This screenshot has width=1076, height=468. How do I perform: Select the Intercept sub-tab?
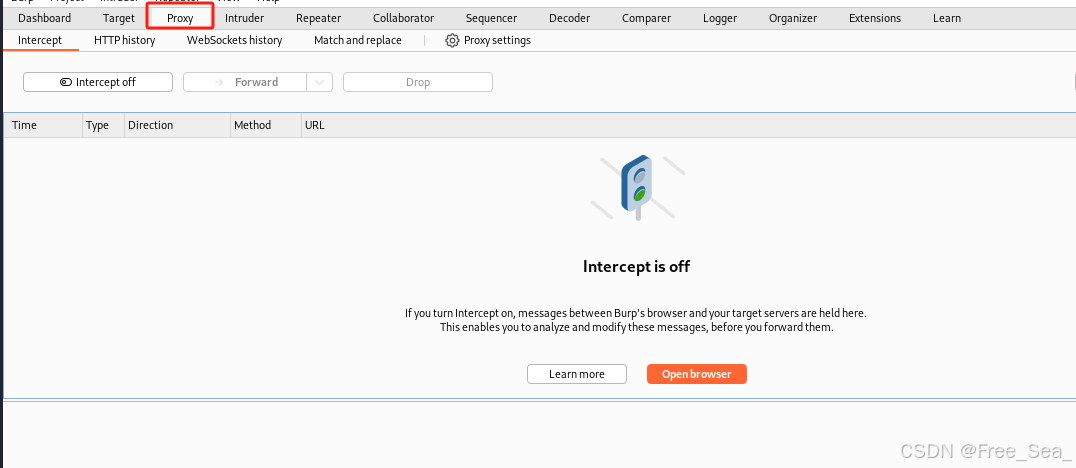(40, 40)
